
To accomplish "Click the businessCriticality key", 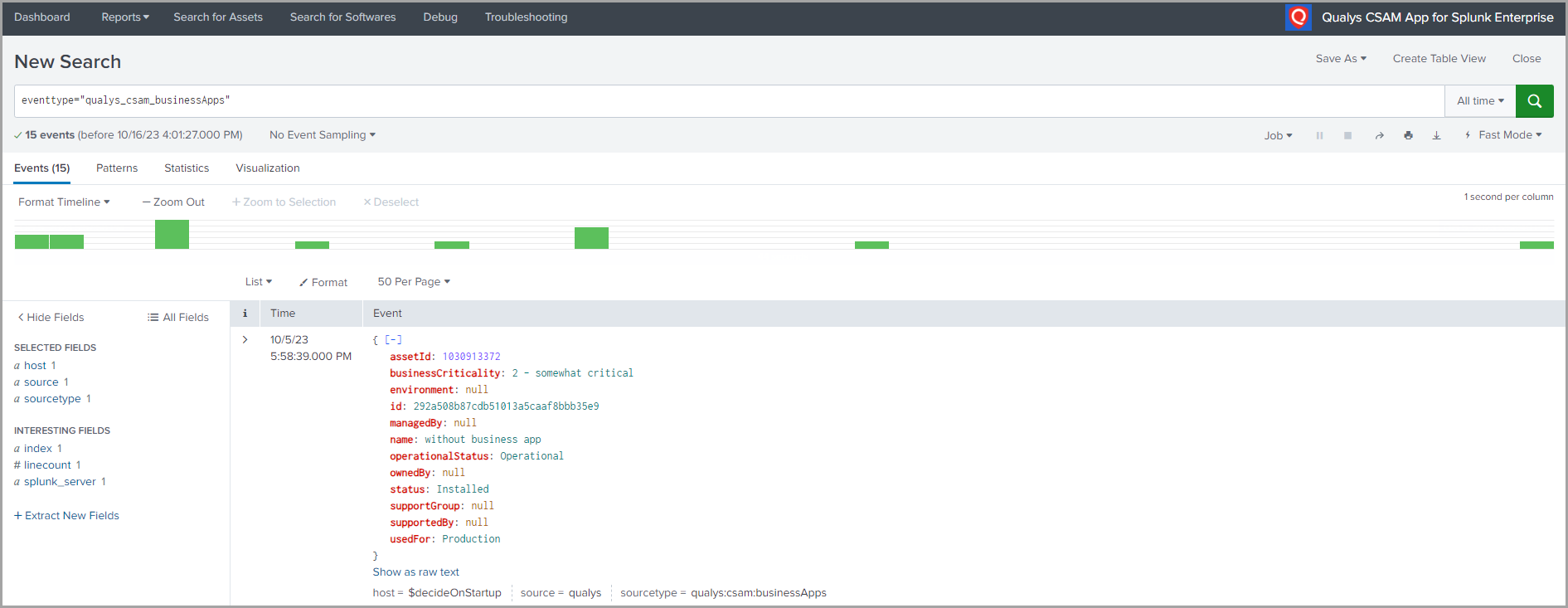I will 445,373.
